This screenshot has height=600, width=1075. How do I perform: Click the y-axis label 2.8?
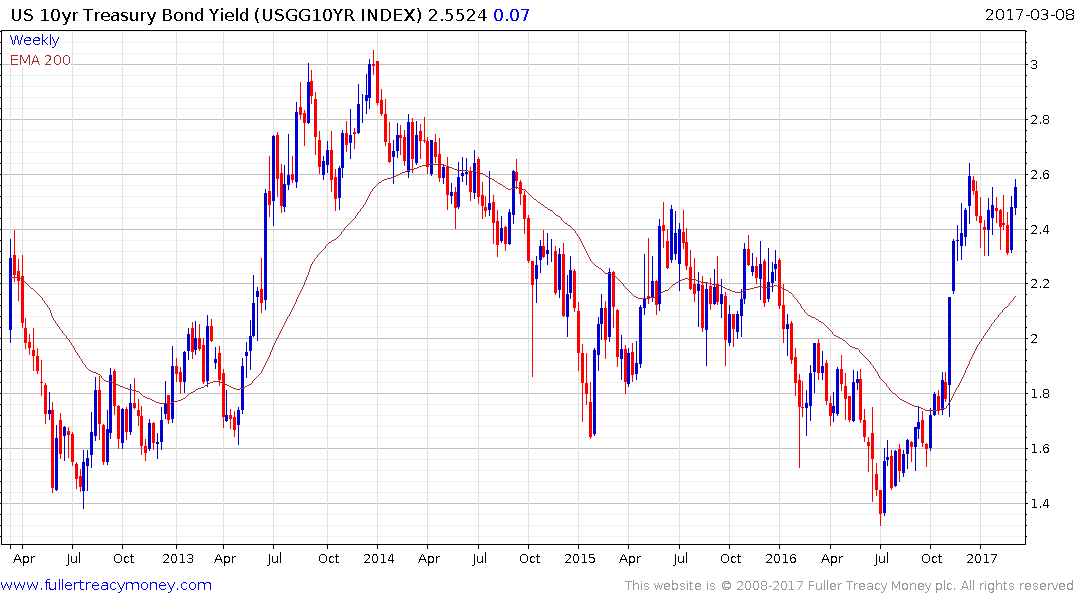click(x=1040, y=119)
